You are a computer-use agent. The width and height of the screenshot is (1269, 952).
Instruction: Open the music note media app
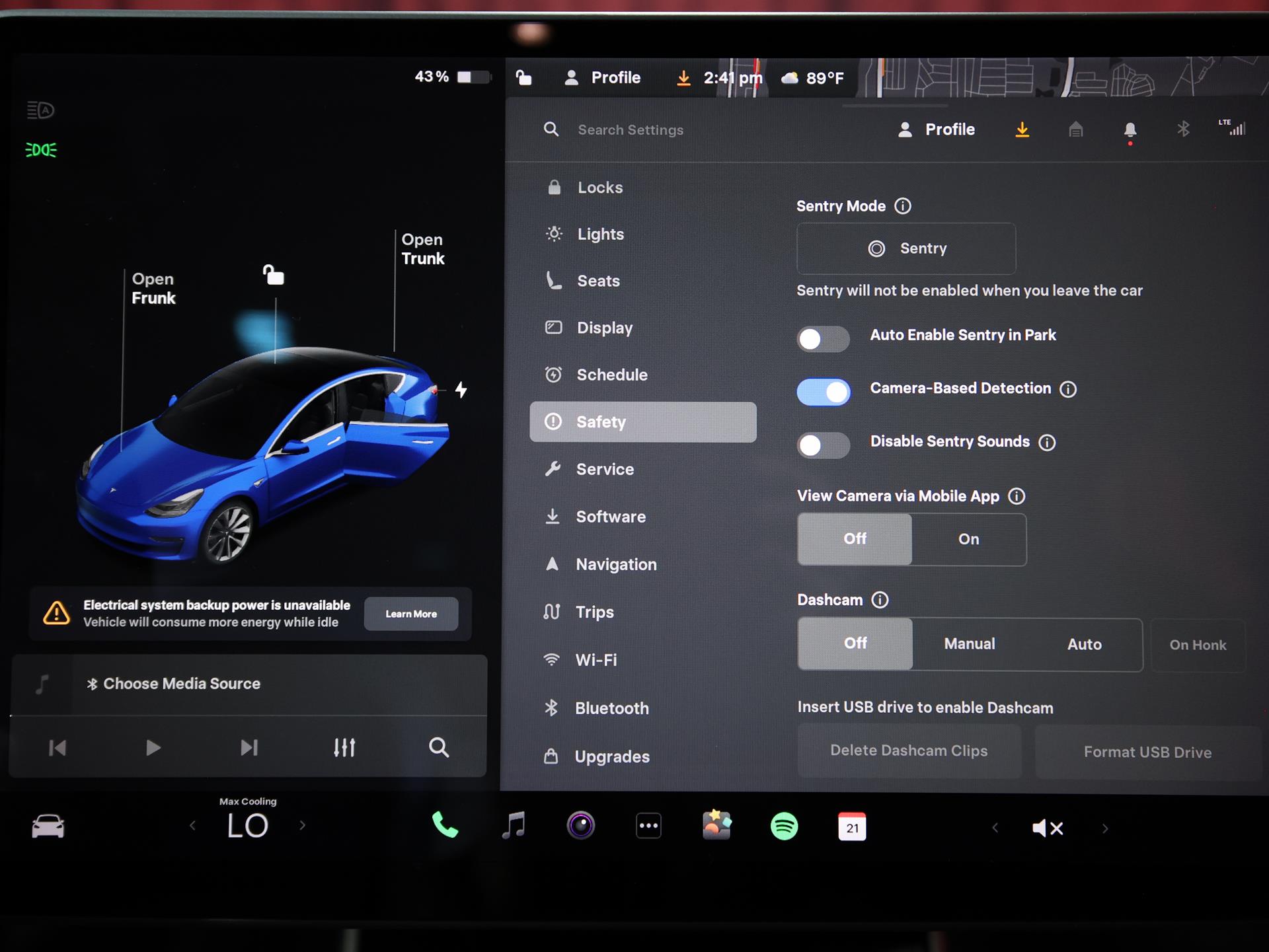tap(514, 825)
